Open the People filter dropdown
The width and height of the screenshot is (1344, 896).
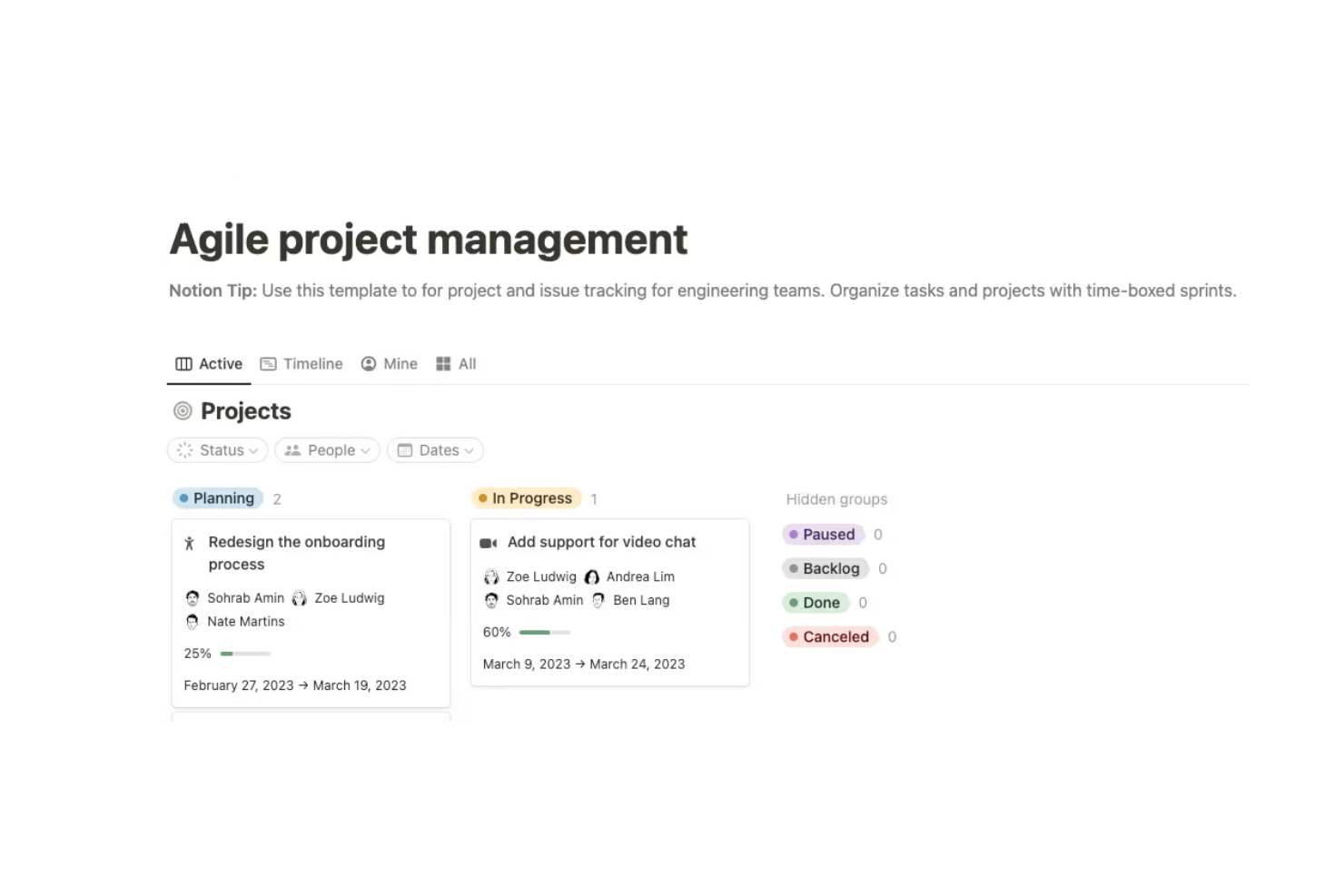click(x=327, y=449)
